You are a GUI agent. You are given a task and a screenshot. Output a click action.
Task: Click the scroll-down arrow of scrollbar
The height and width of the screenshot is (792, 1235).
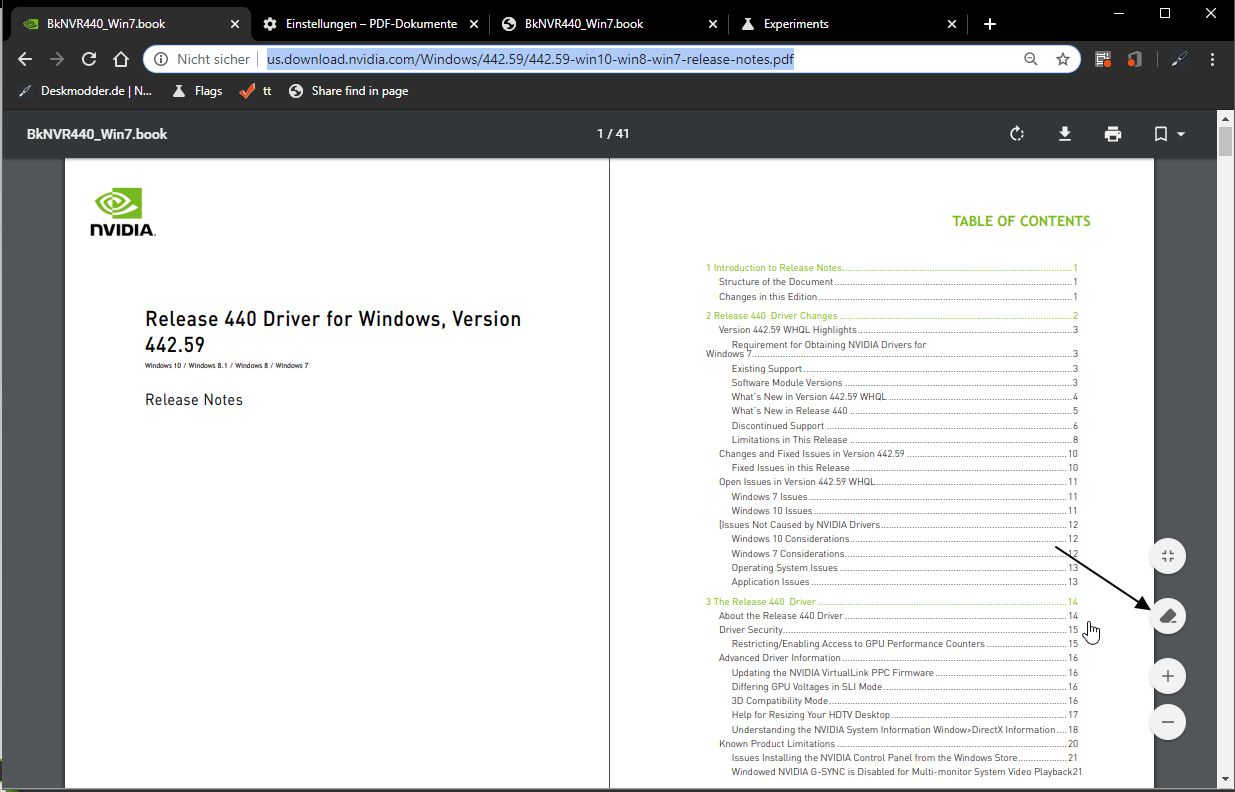tap(1225, 779)
